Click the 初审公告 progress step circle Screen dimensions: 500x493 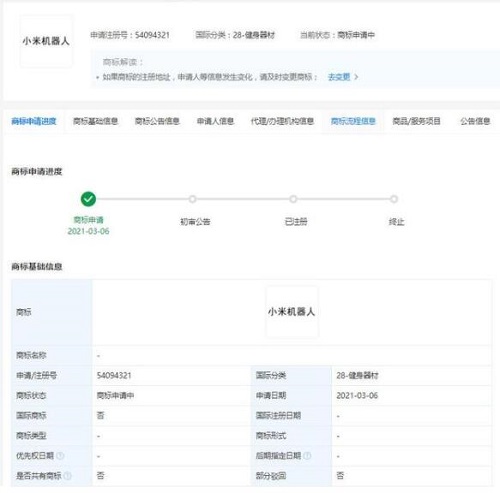pyautogui.click(x=192, y=199)
